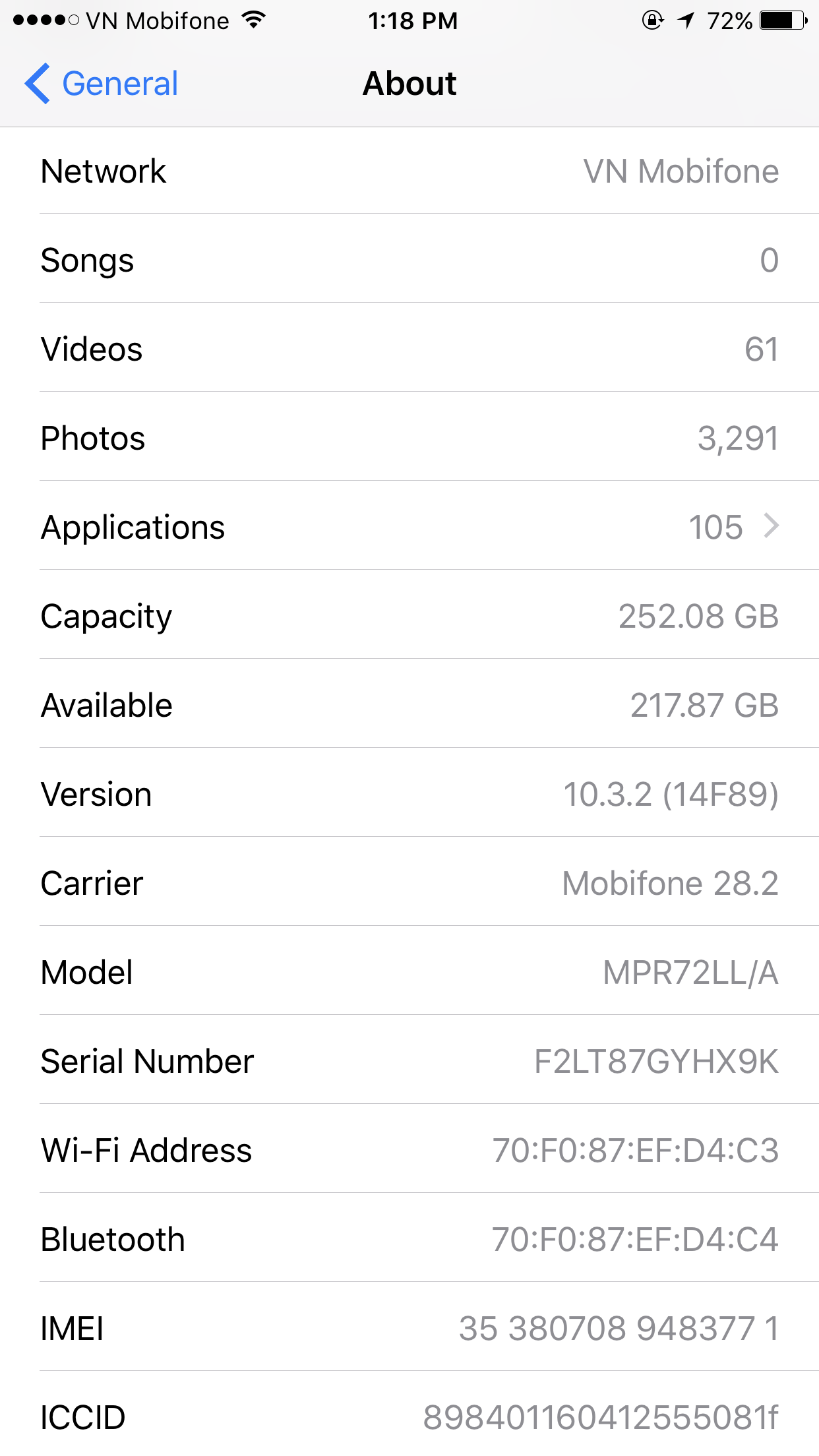Tap the Version row 10.3.2
Viewport: 819px width, 1456px height.
pyautogui.click(x=409, y=794)
